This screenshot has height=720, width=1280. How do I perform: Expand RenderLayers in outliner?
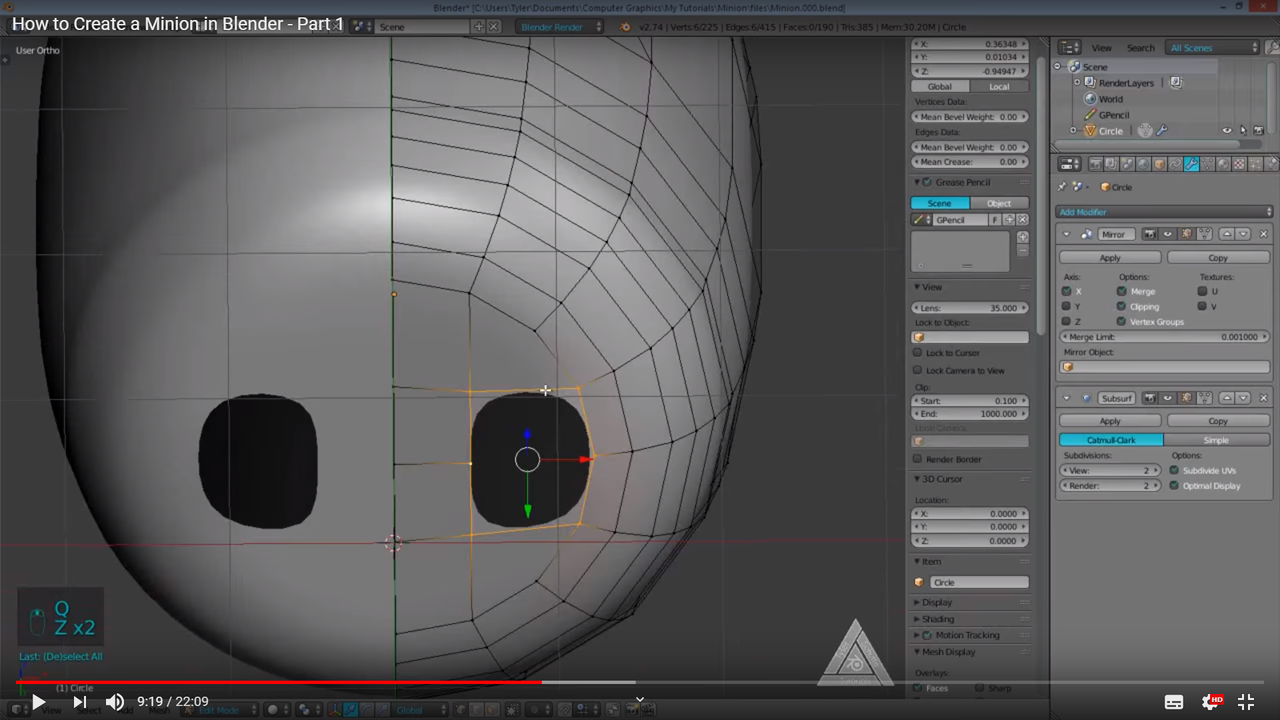click(x=1077, y=83)
